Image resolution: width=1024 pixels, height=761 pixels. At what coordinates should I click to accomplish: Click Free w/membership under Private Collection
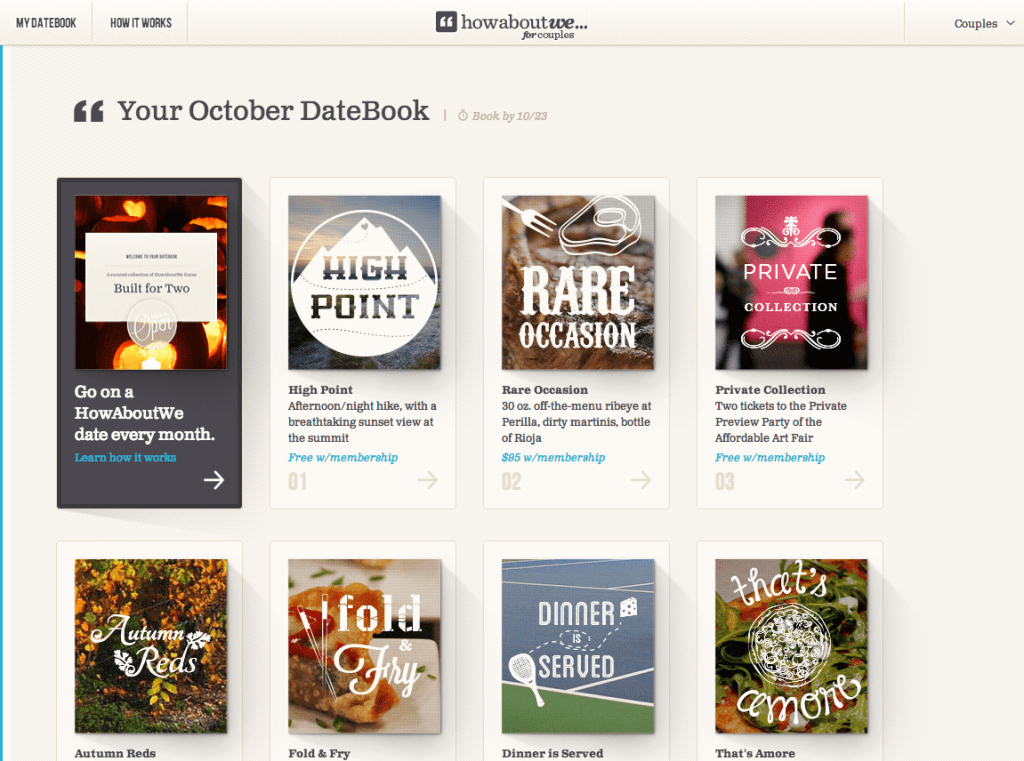click(x=770, y=457)
